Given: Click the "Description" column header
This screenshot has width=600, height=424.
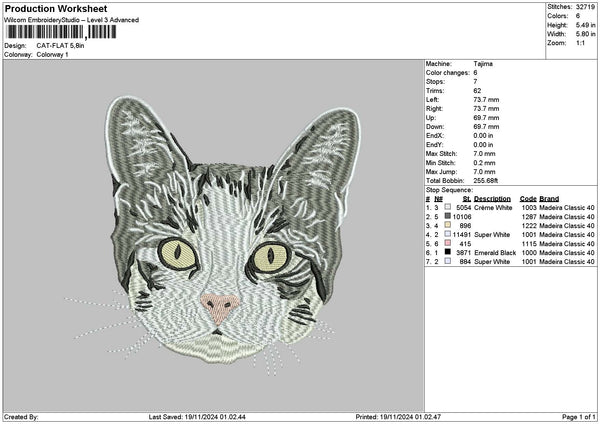Looking at the screenshot, I should tap(492, 199).
